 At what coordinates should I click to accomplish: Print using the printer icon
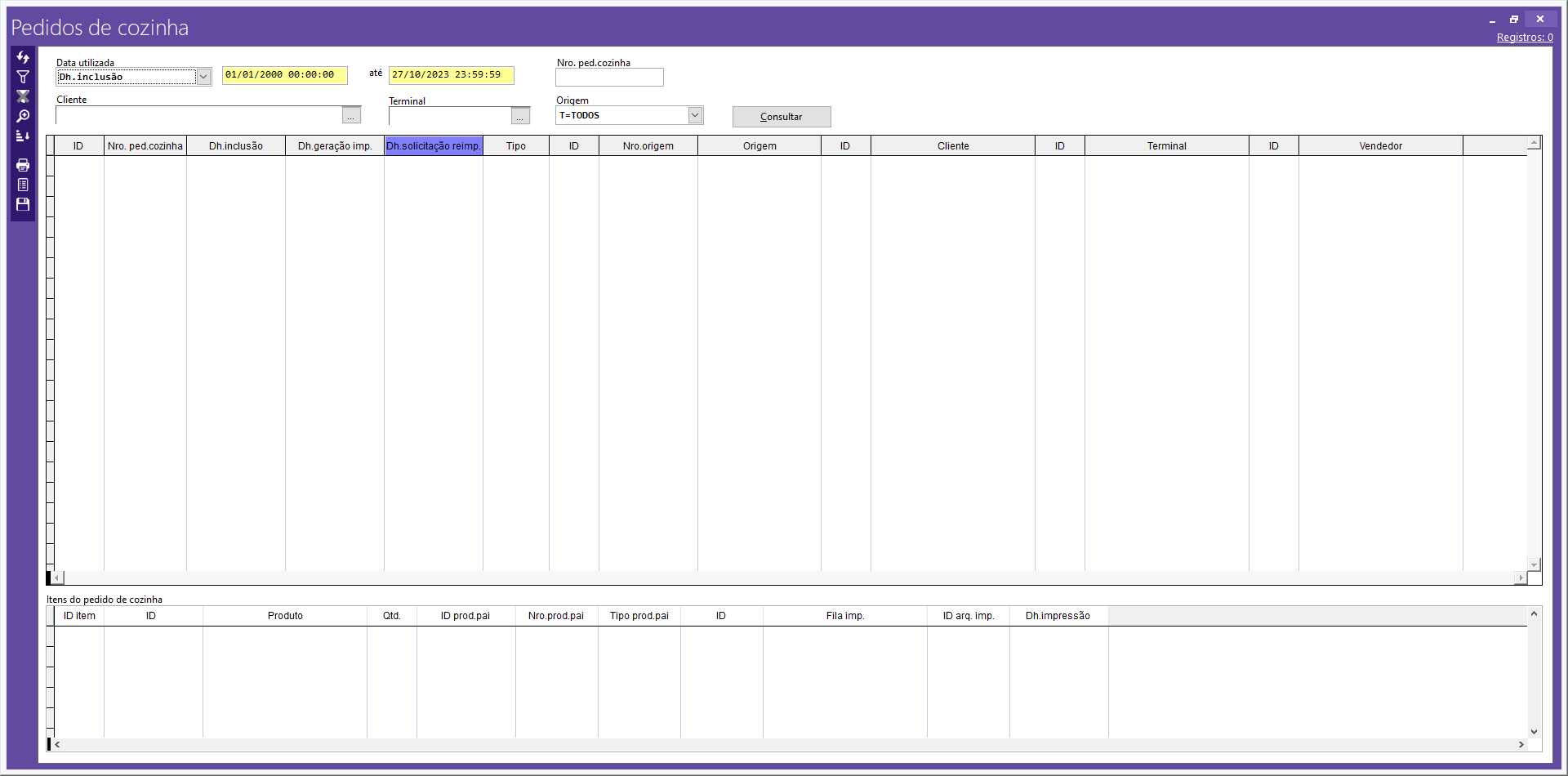pos(23,165)
